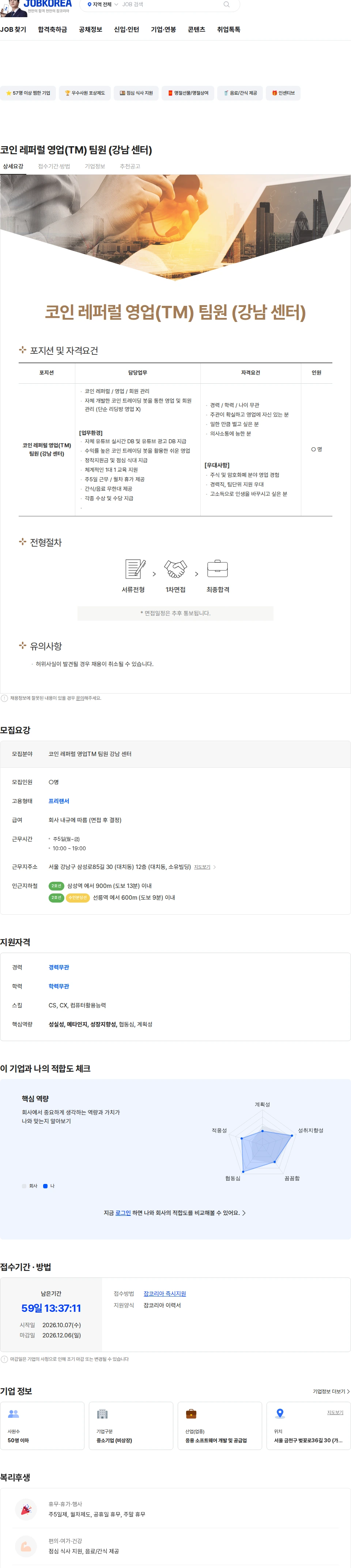Viewport: 351px width, 1568px height.
Task: Click the 프리랜서 employment type link
Action: [x=59, y=801]
